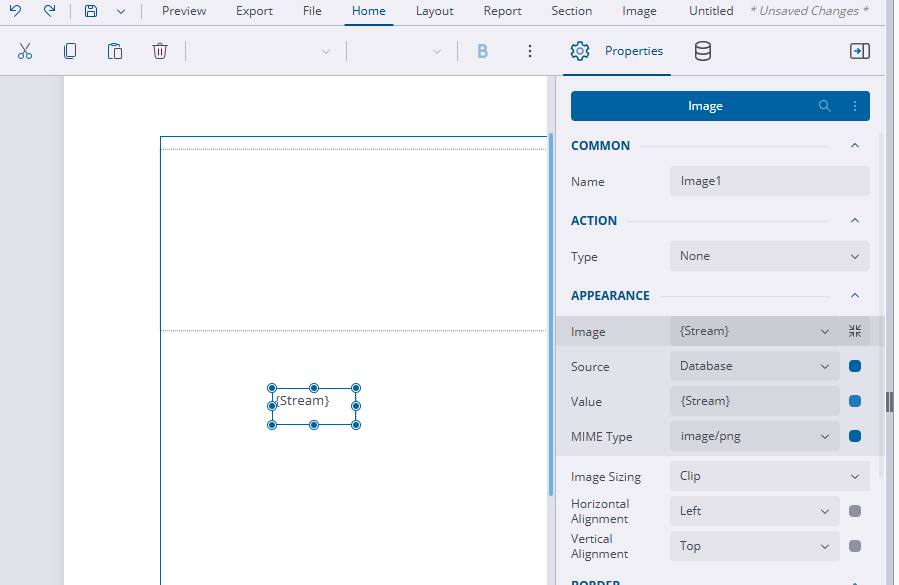Click the Paste clipboard icon
The height and width of the screenshot is (585, 899).
tap(115, 51)
